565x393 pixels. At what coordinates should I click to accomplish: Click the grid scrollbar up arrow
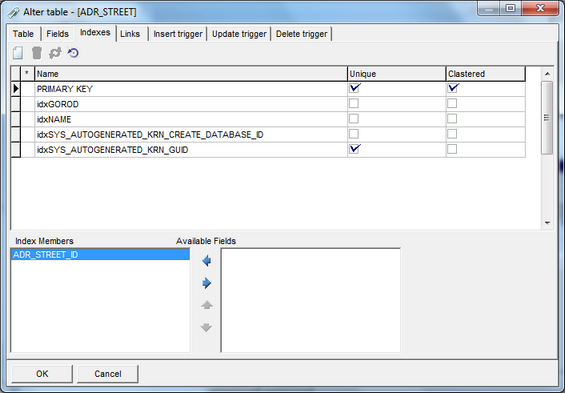[547, 74]
